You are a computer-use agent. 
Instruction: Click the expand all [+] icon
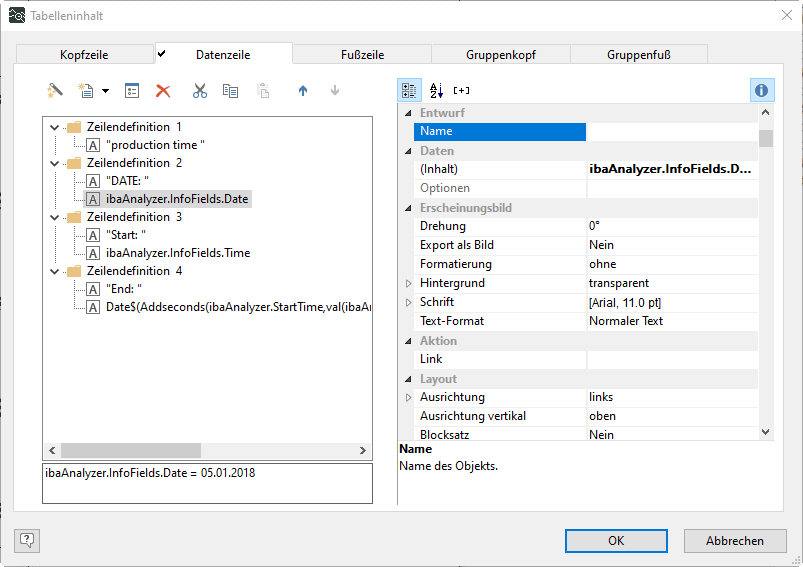pos(461,90)
